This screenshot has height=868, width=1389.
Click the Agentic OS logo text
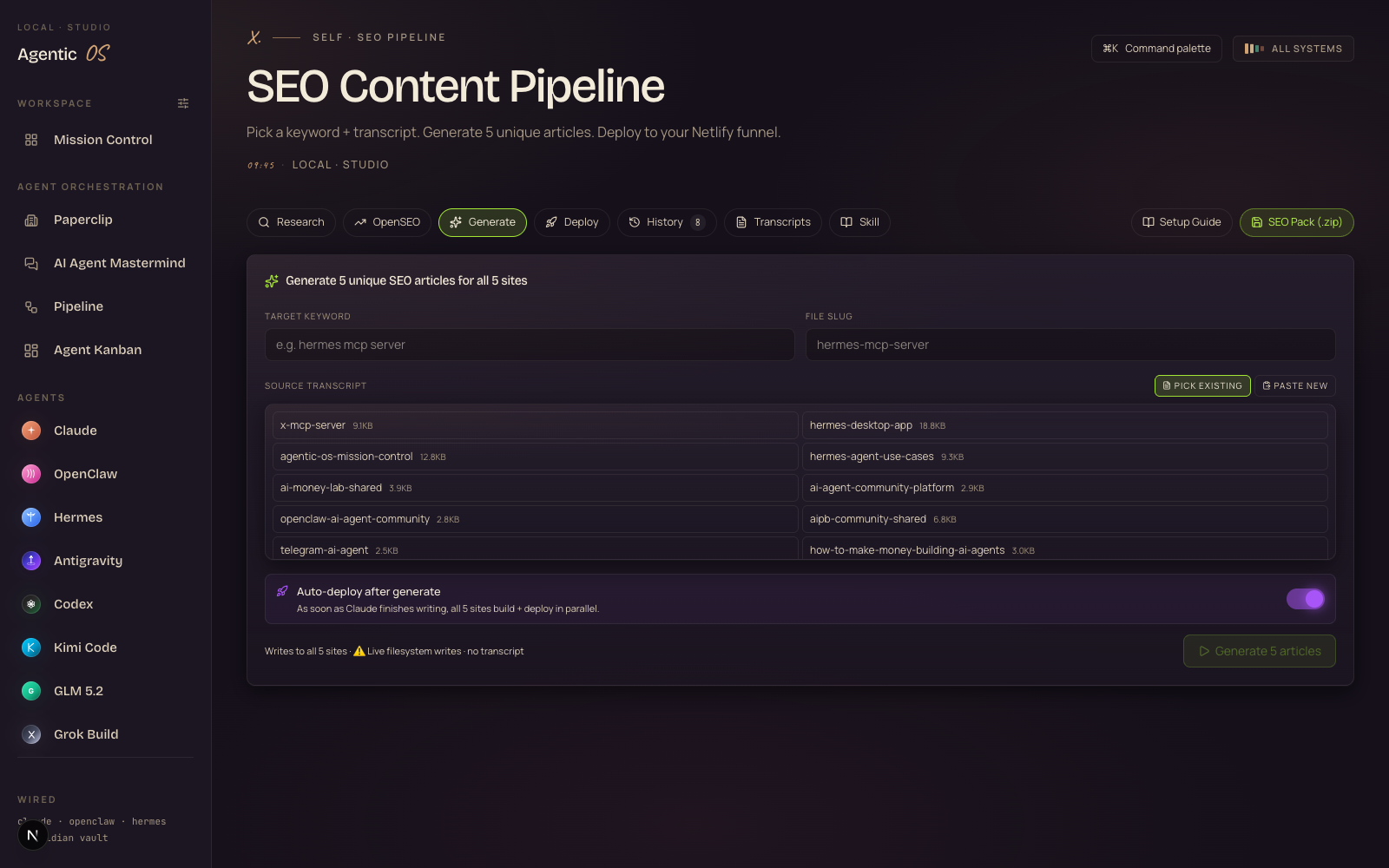click(63, 54)
